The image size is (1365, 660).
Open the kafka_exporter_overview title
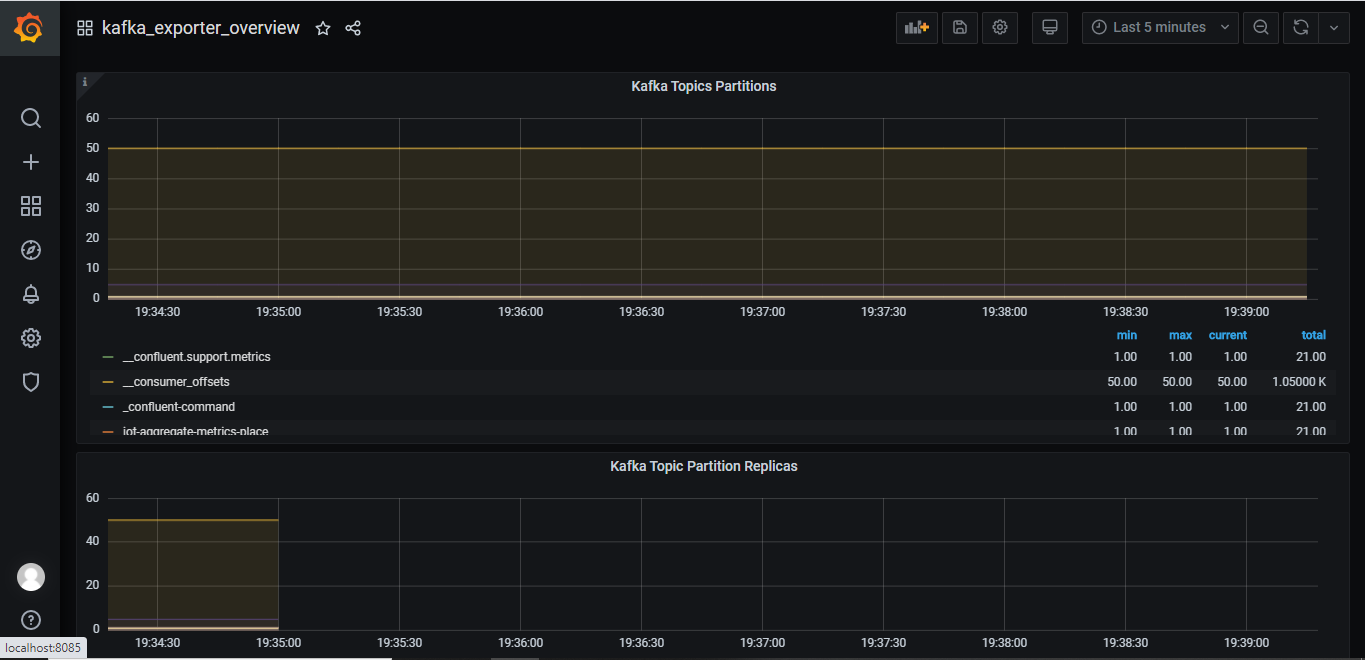pos(201,28)
